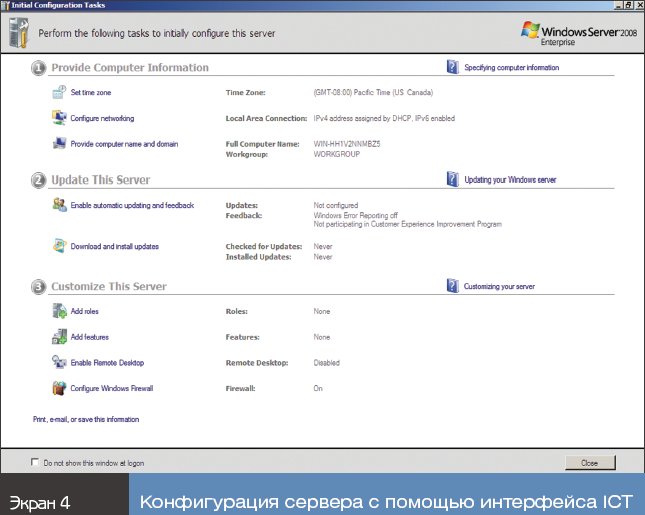The width and height of the screenshot is (645, 515).
Task: Click the Initial Configuration Tasks title bar icon
Action: point(6,5)
